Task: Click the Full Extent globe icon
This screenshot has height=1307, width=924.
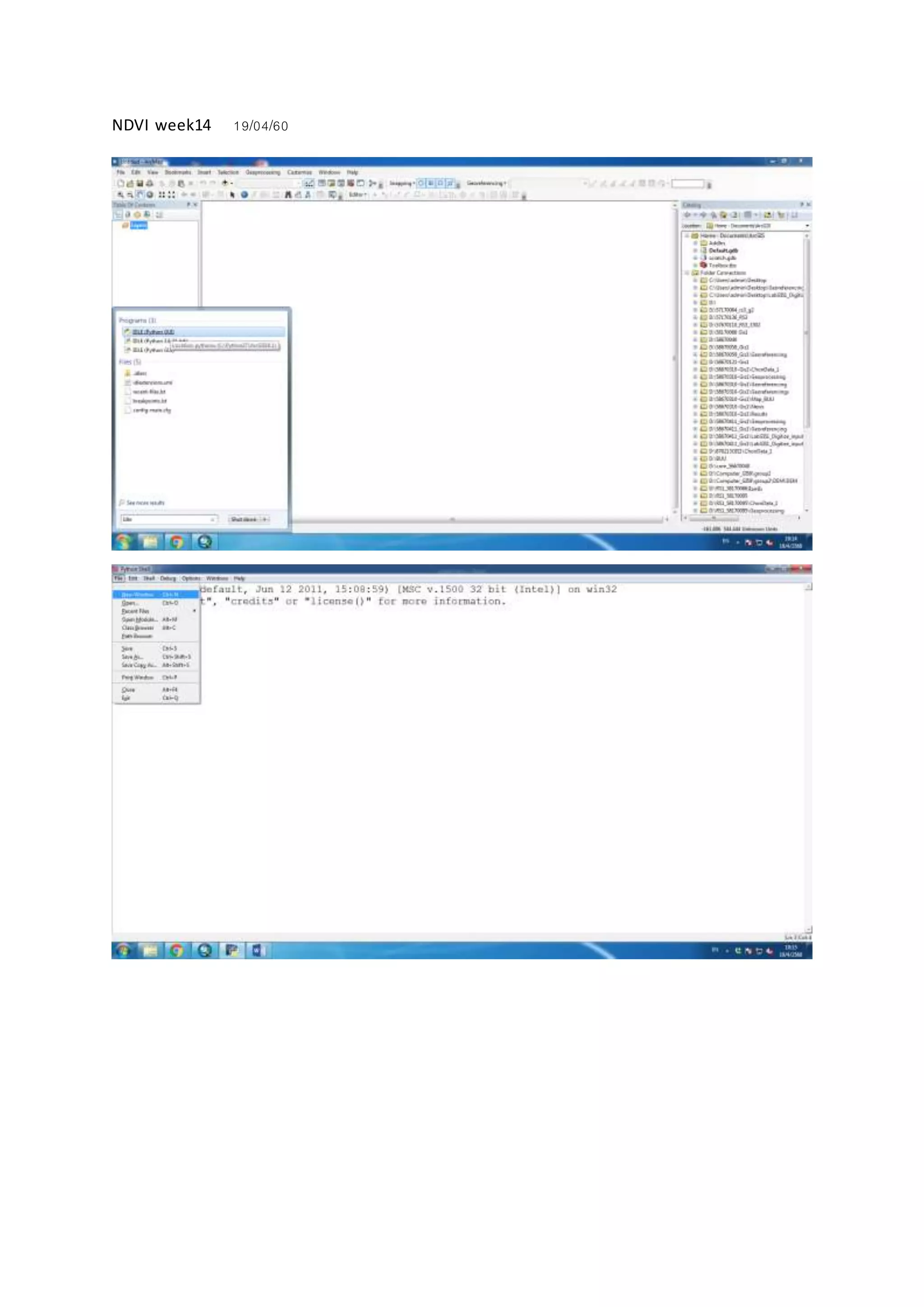Action: click(x=150, y=195)
